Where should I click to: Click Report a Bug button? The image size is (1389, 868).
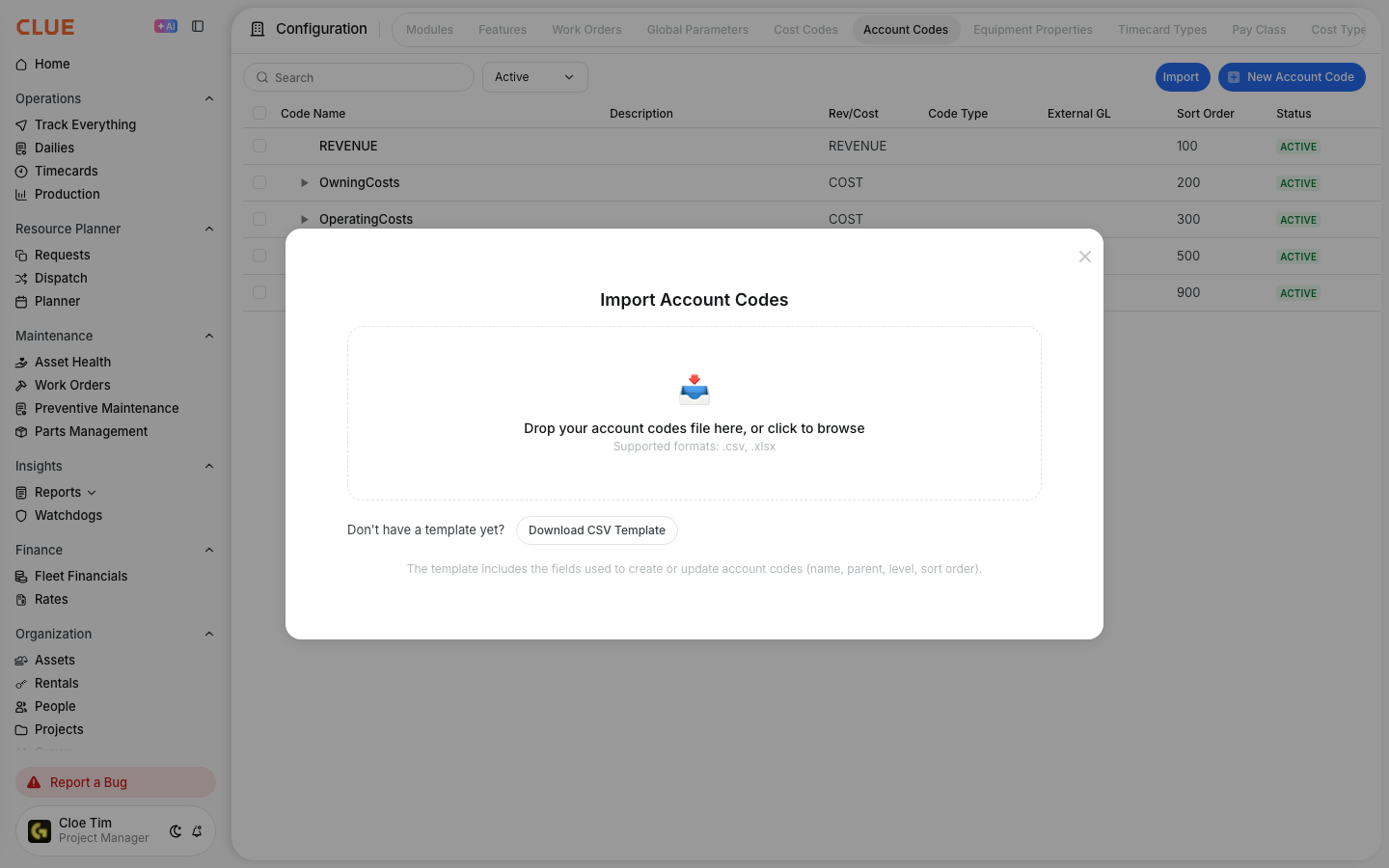tap(116, 782)
